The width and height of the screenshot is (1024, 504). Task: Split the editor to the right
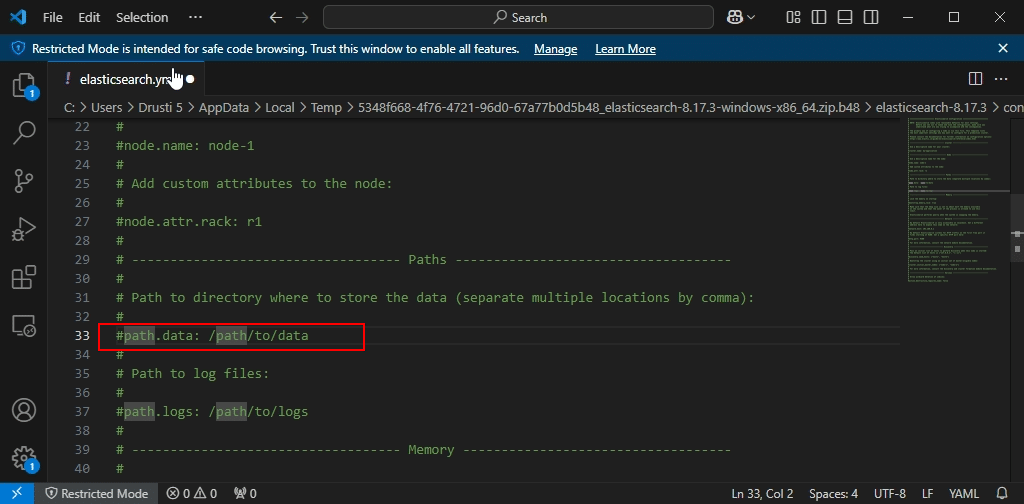click(976, 79)
